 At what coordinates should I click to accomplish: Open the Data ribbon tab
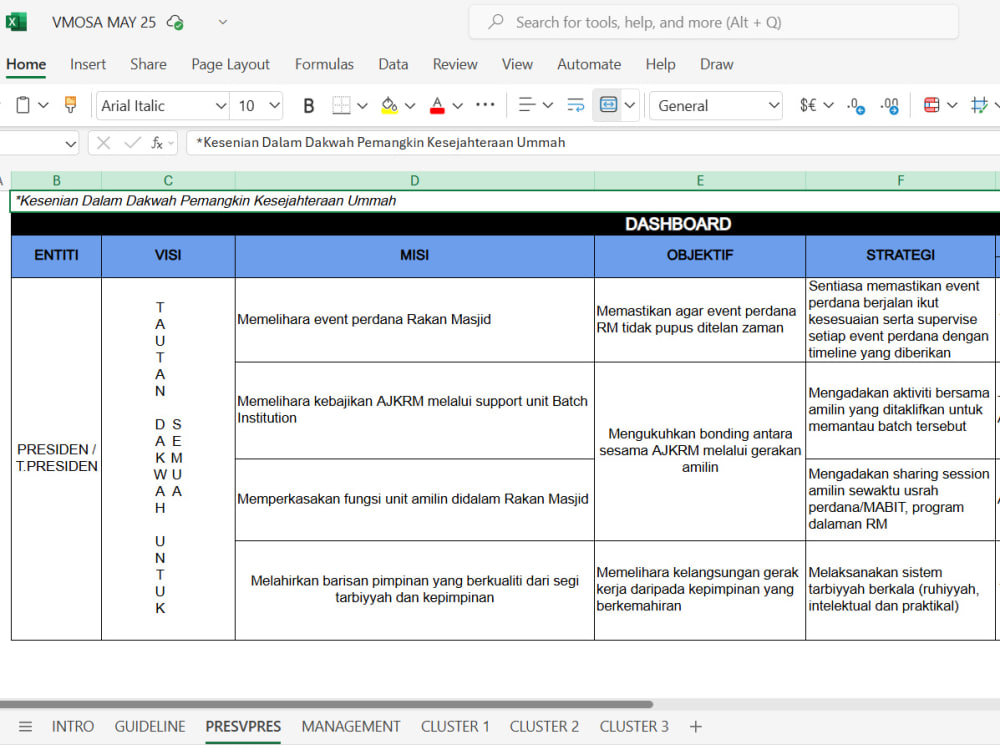[393, 64]
